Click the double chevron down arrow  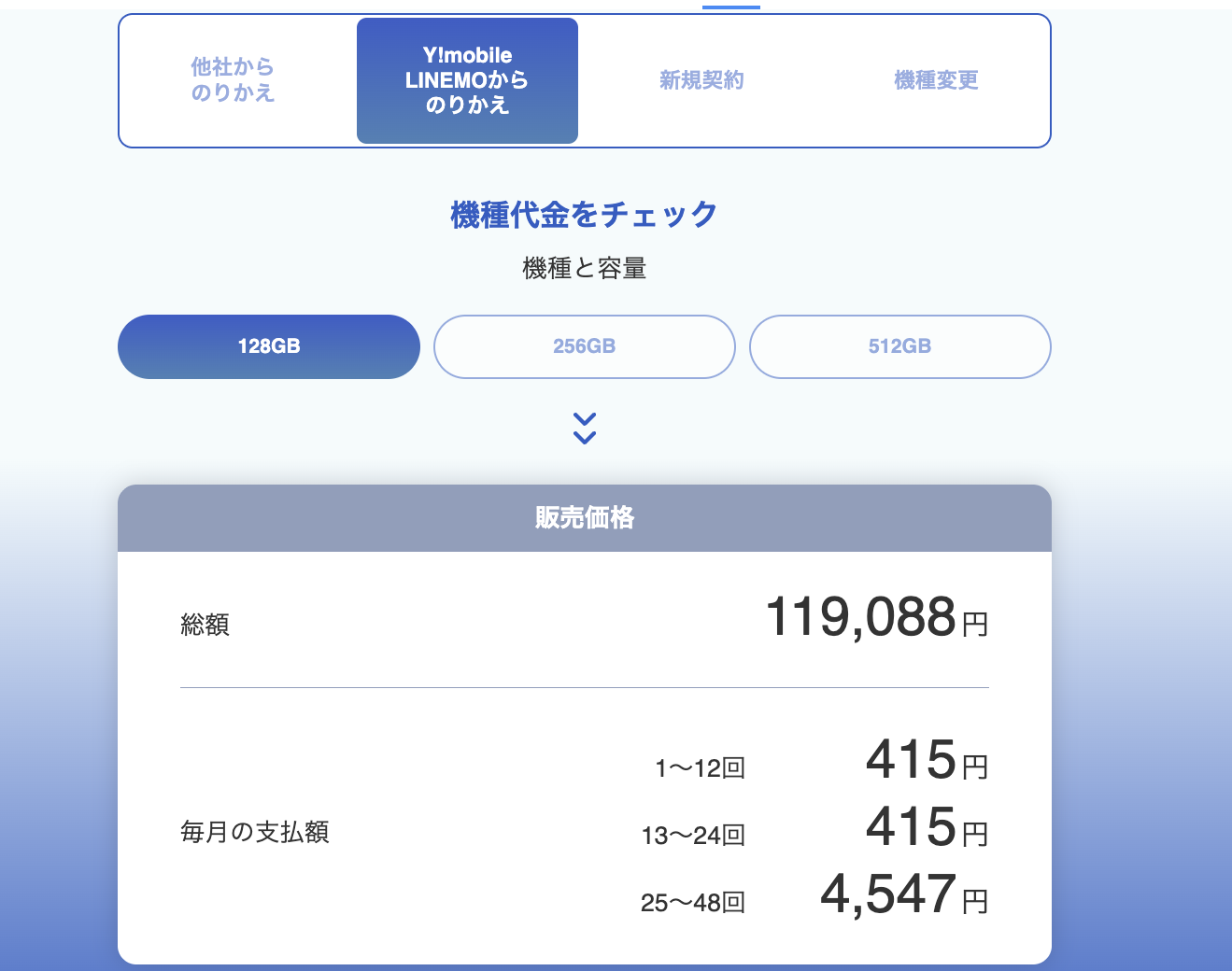tap(585, 428)
